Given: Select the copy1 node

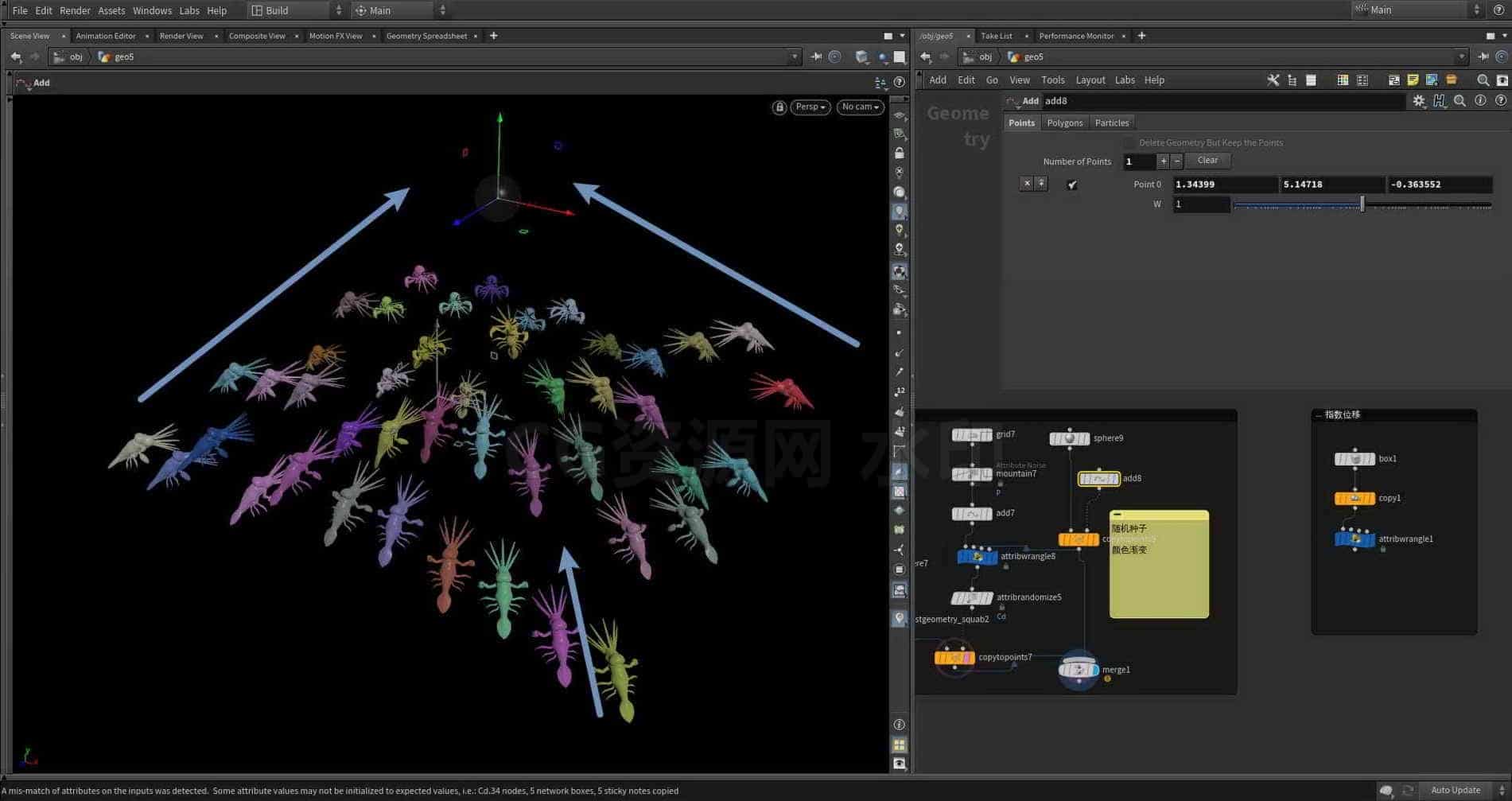Looking at the screenshot, I should coord(1355,499).
